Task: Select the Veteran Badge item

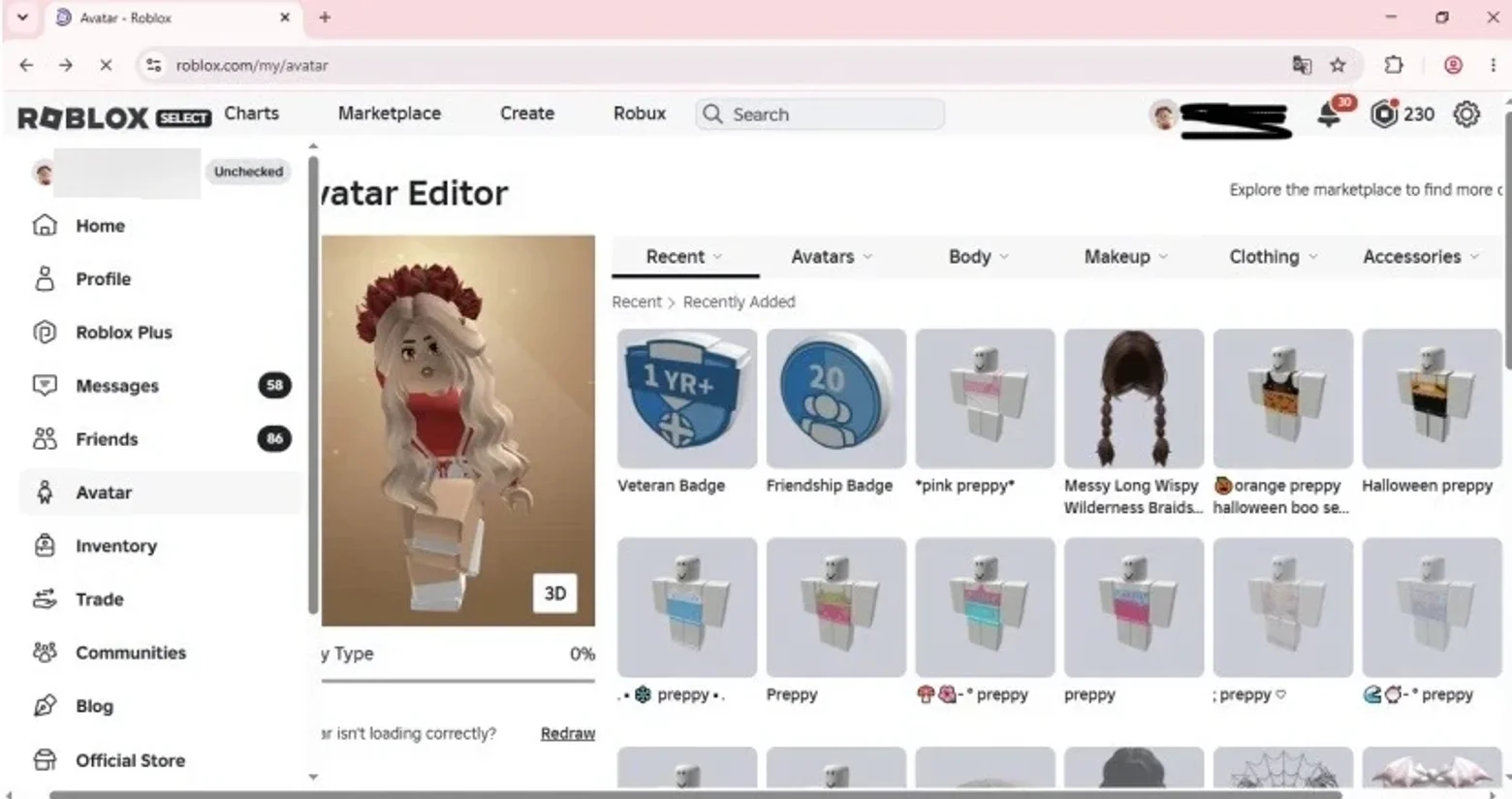Action: (x=687, y=412)
